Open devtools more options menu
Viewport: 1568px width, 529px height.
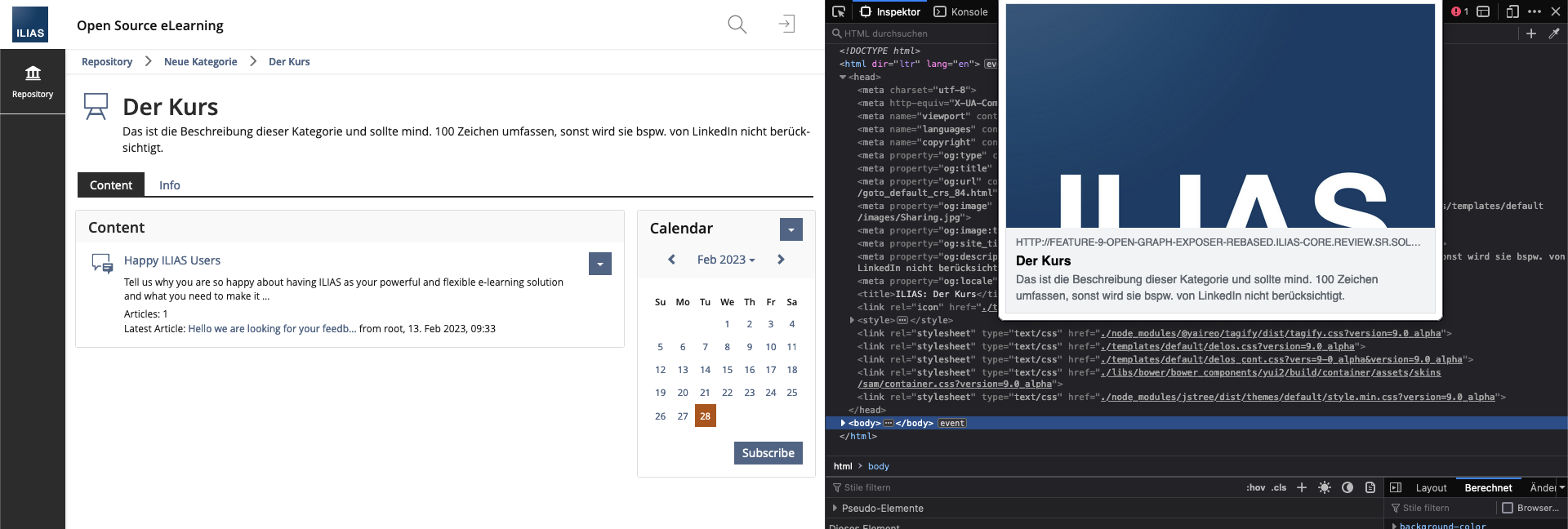click(1535, 11)
